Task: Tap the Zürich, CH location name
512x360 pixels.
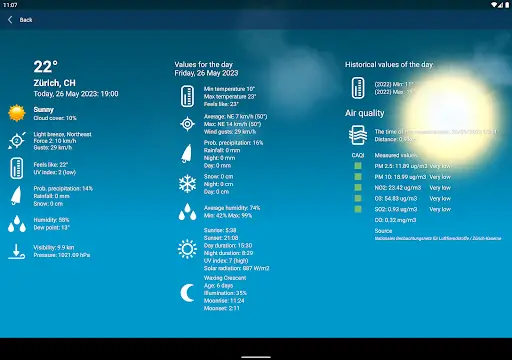Action: 55,83
